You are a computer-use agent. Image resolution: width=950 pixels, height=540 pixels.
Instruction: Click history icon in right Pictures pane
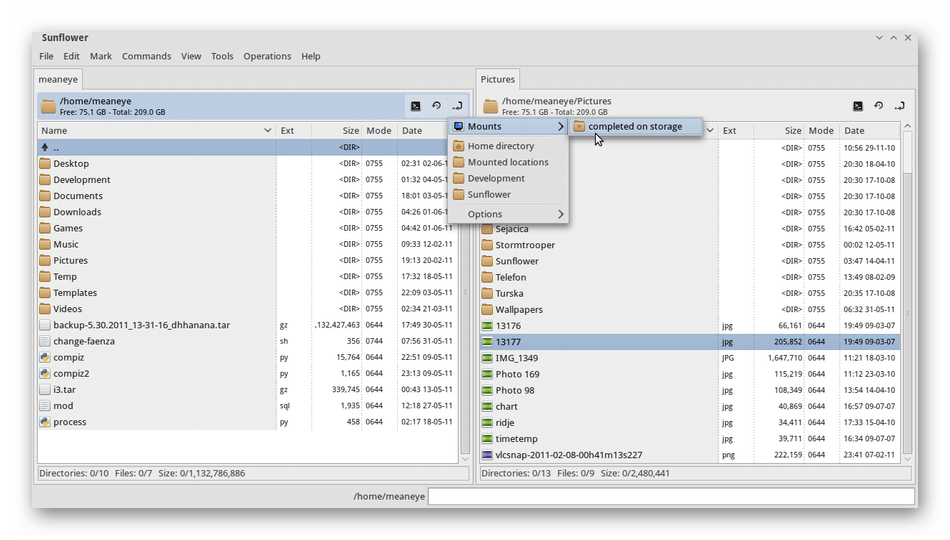(879, 106)
